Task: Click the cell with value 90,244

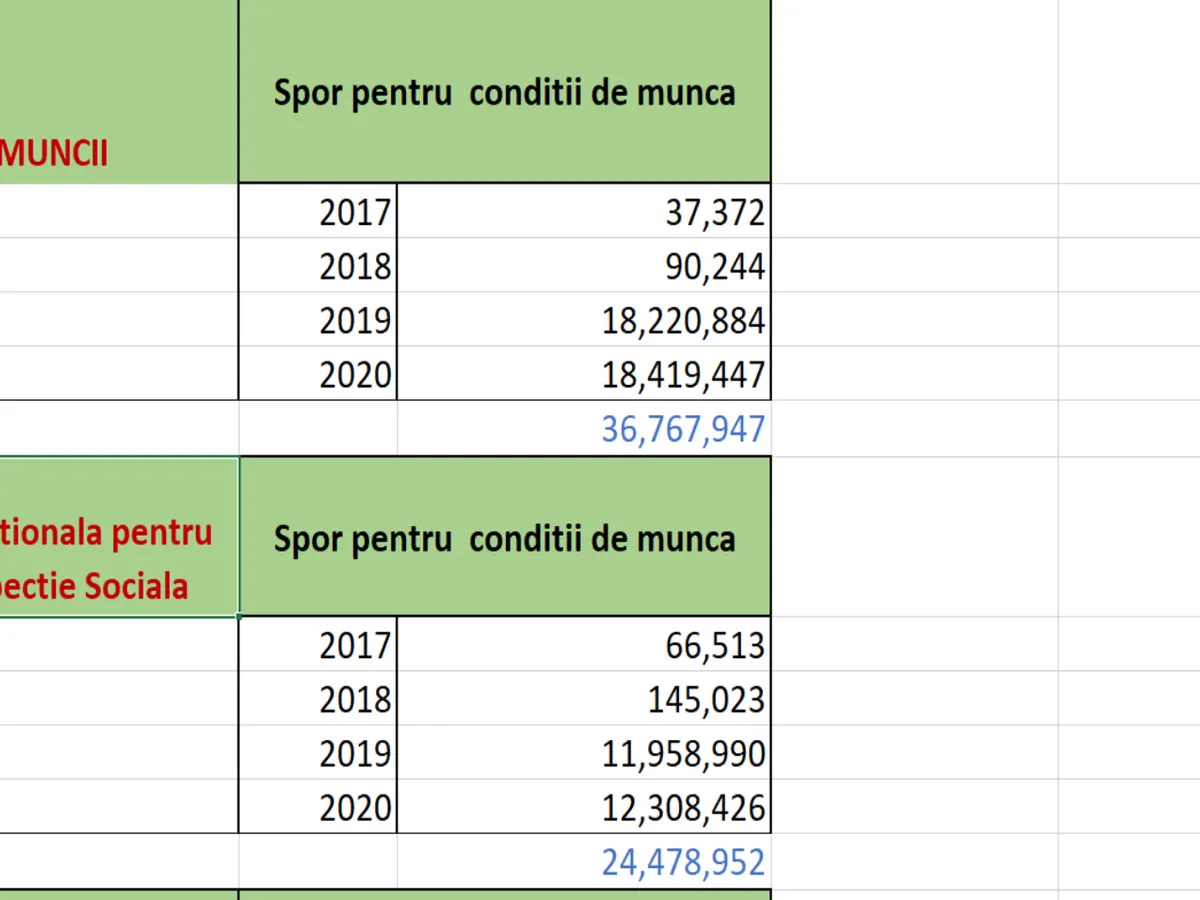Action: click(x=584, y=266)
